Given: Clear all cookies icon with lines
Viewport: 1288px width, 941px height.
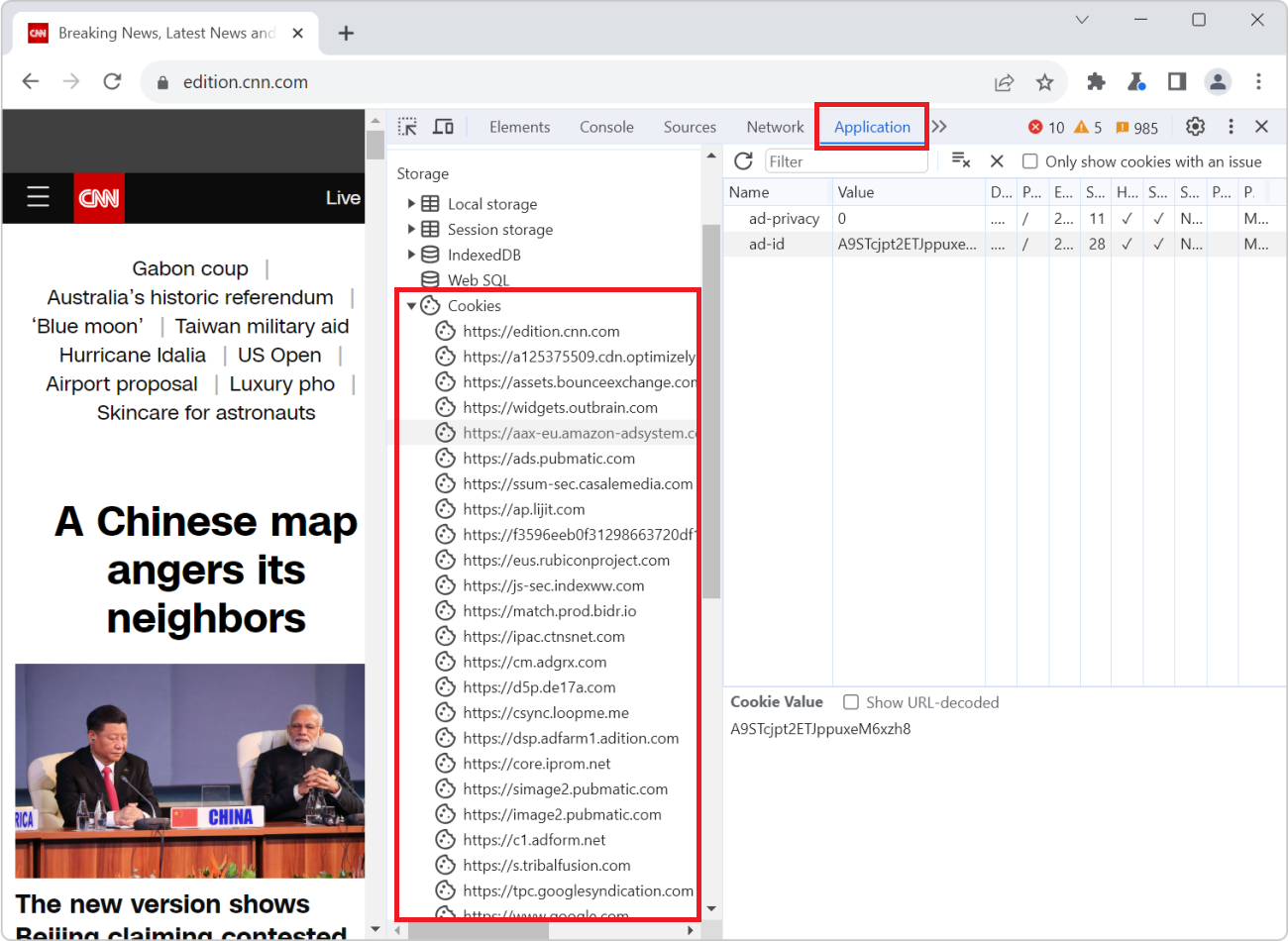Looking at the screenshot, I should [960, 160].
